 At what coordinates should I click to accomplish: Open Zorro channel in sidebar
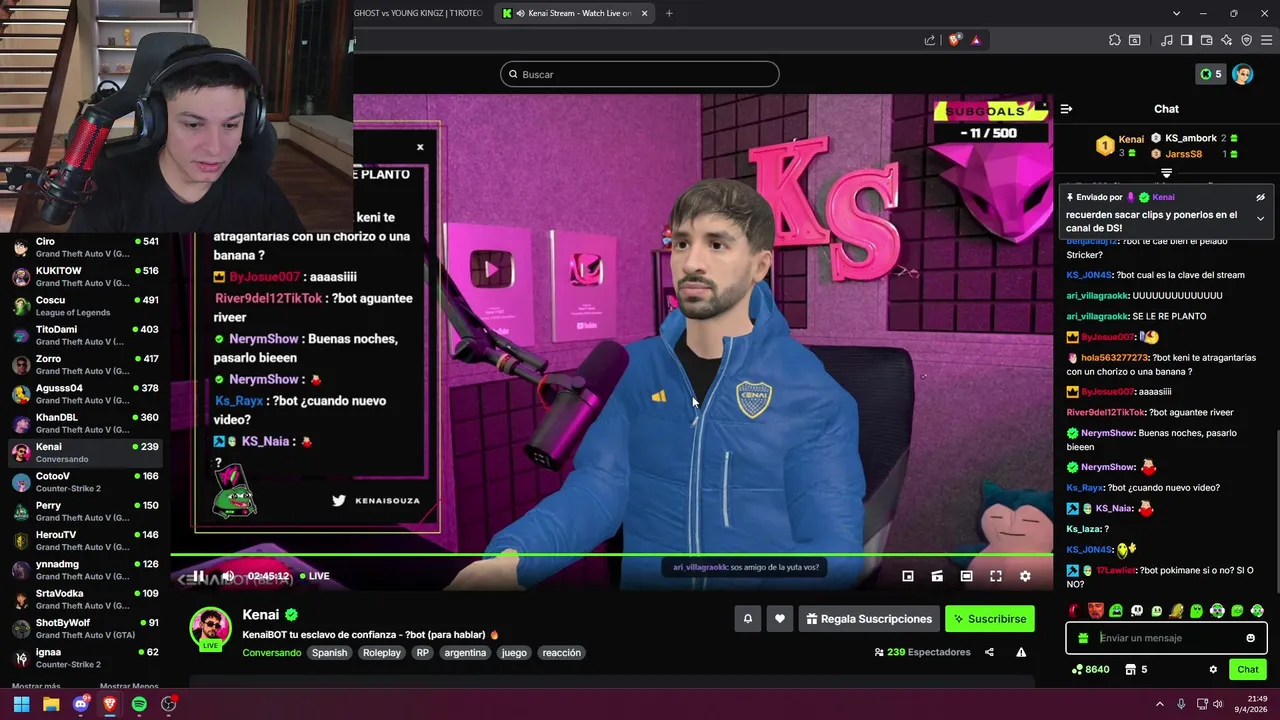[85, 365]
